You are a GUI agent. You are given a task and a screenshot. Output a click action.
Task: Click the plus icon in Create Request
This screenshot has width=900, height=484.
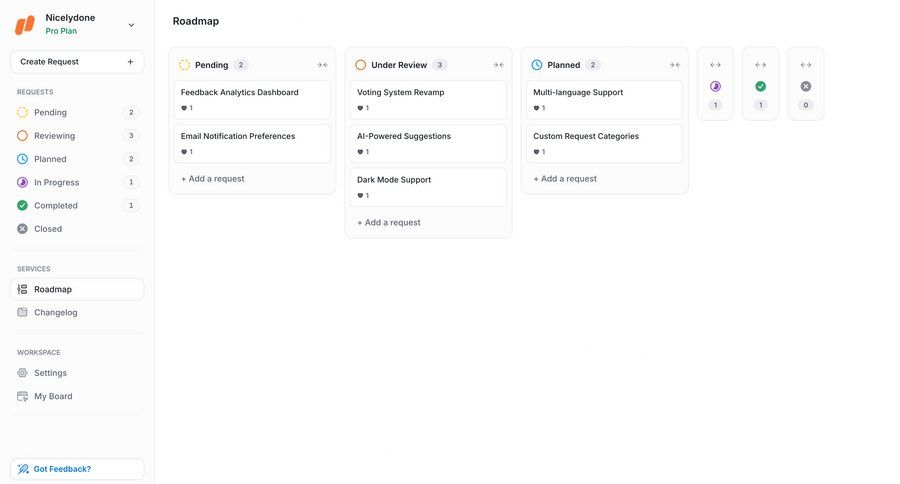[130, 62]
